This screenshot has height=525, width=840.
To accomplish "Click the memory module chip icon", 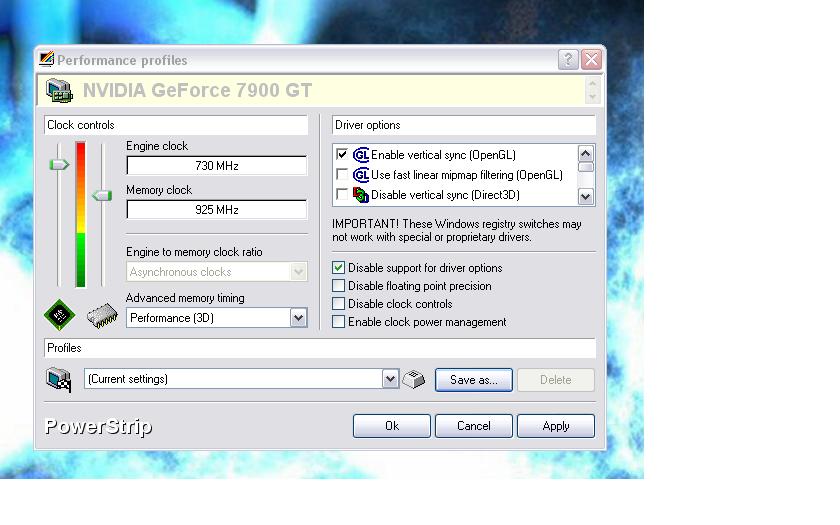I will (x=102, y=316).
